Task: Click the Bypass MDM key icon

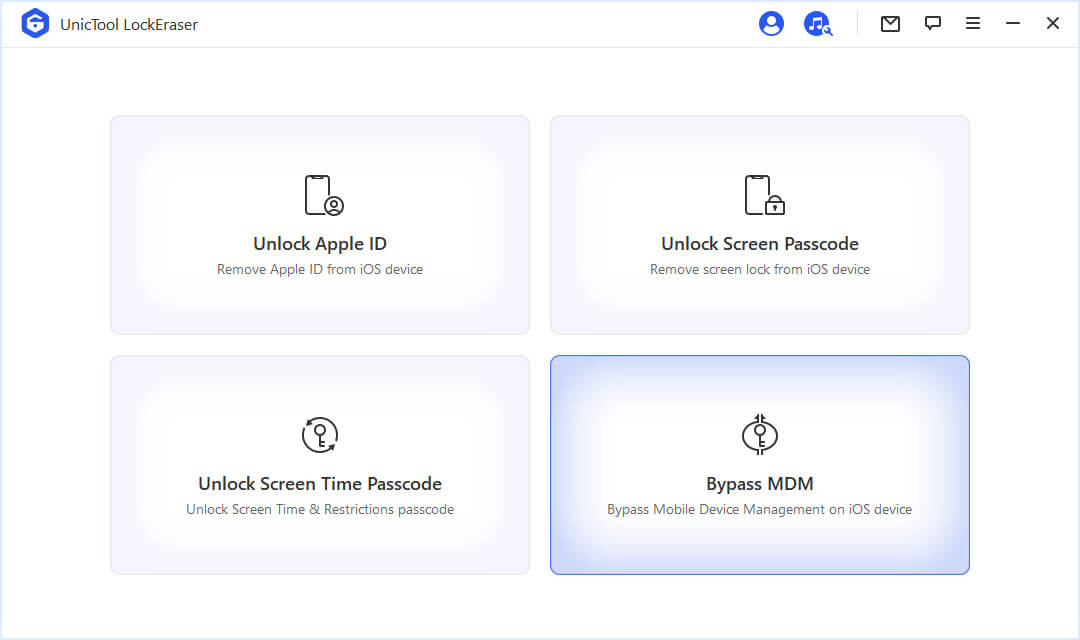Action: [x=760, y=434]
